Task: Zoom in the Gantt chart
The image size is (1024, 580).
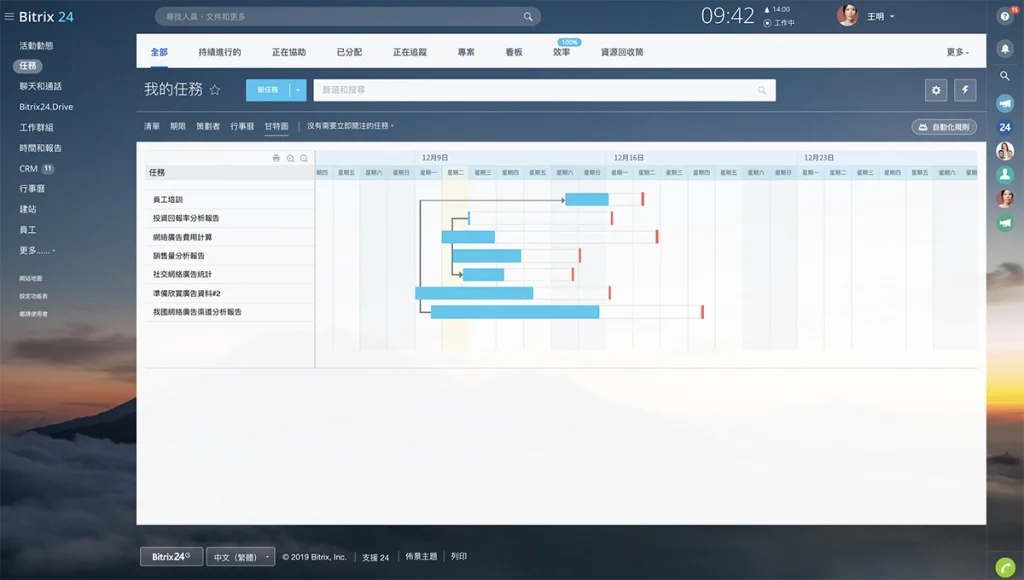Action: click(x=290, y=158)
